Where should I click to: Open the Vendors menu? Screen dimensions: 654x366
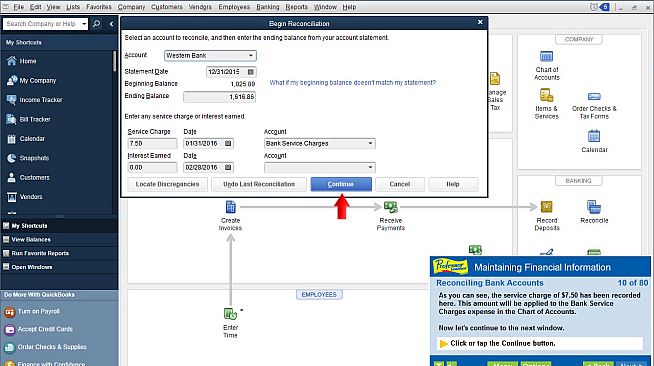[200, 7]
